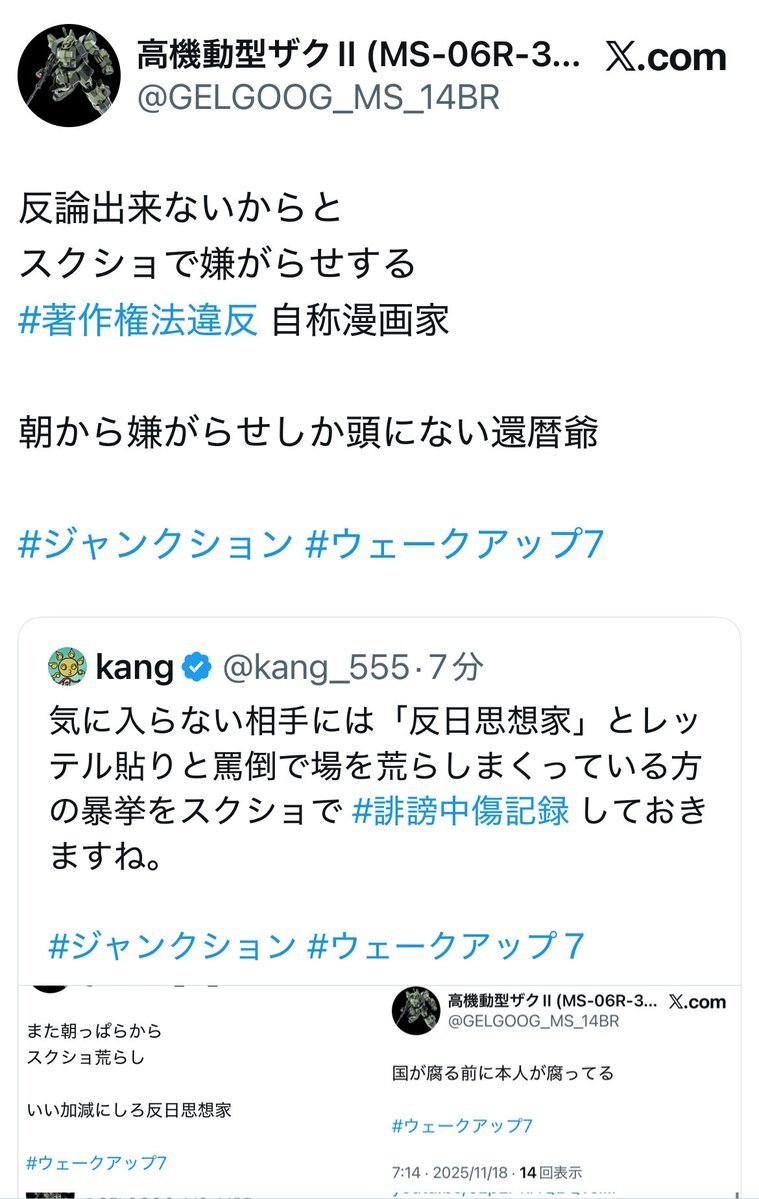Open the top @GELGOOG_MS_14BR handle
759x1199 pixels.
(x=317, y=98)
